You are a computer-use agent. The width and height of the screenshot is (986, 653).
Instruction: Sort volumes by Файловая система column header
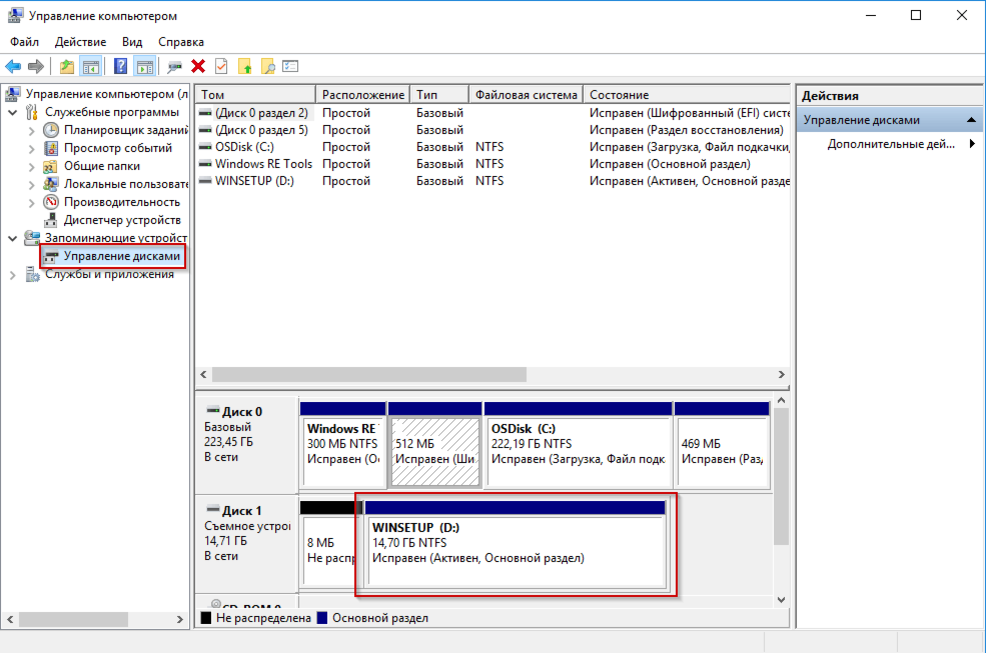pos(526,95)
